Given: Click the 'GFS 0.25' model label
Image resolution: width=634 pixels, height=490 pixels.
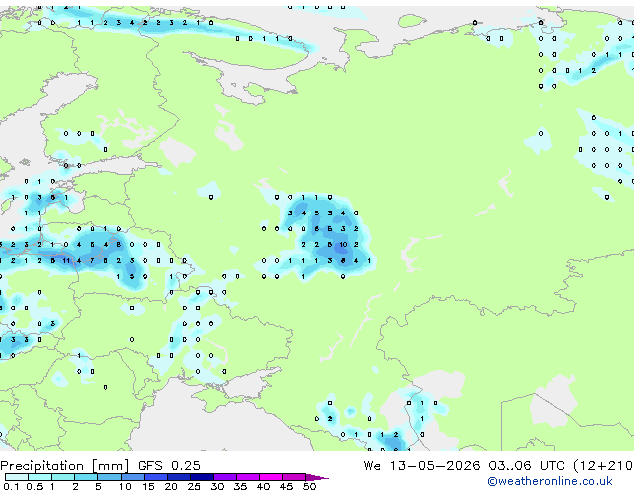Looking at the screenshot, I should pos(169,466).
